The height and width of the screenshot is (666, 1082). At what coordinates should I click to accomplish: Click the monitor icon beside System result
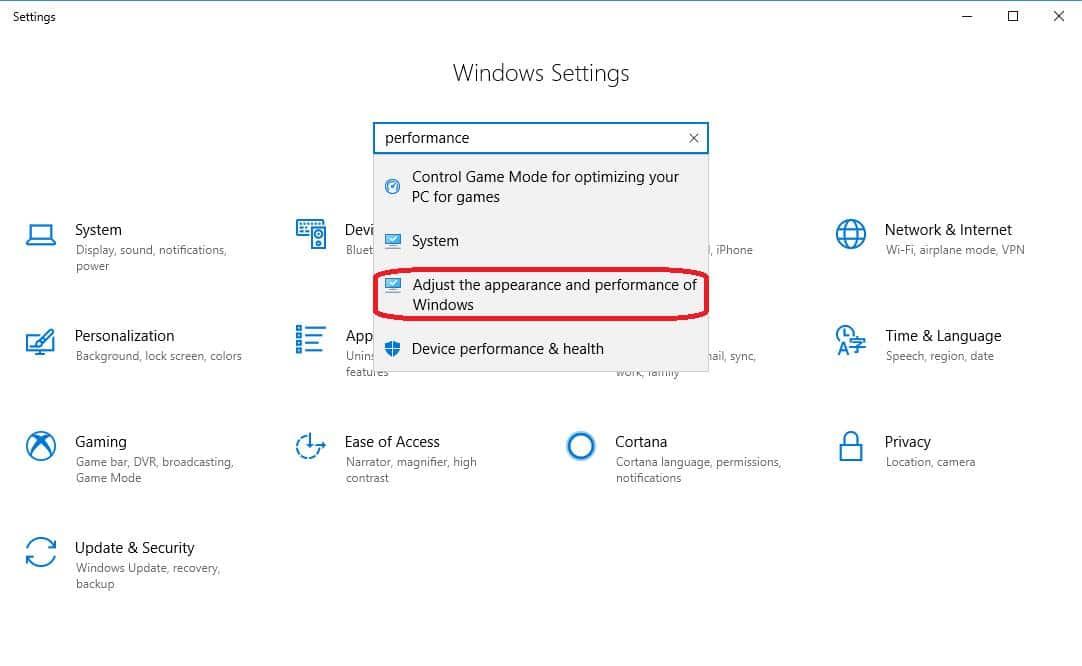(393, 240)
